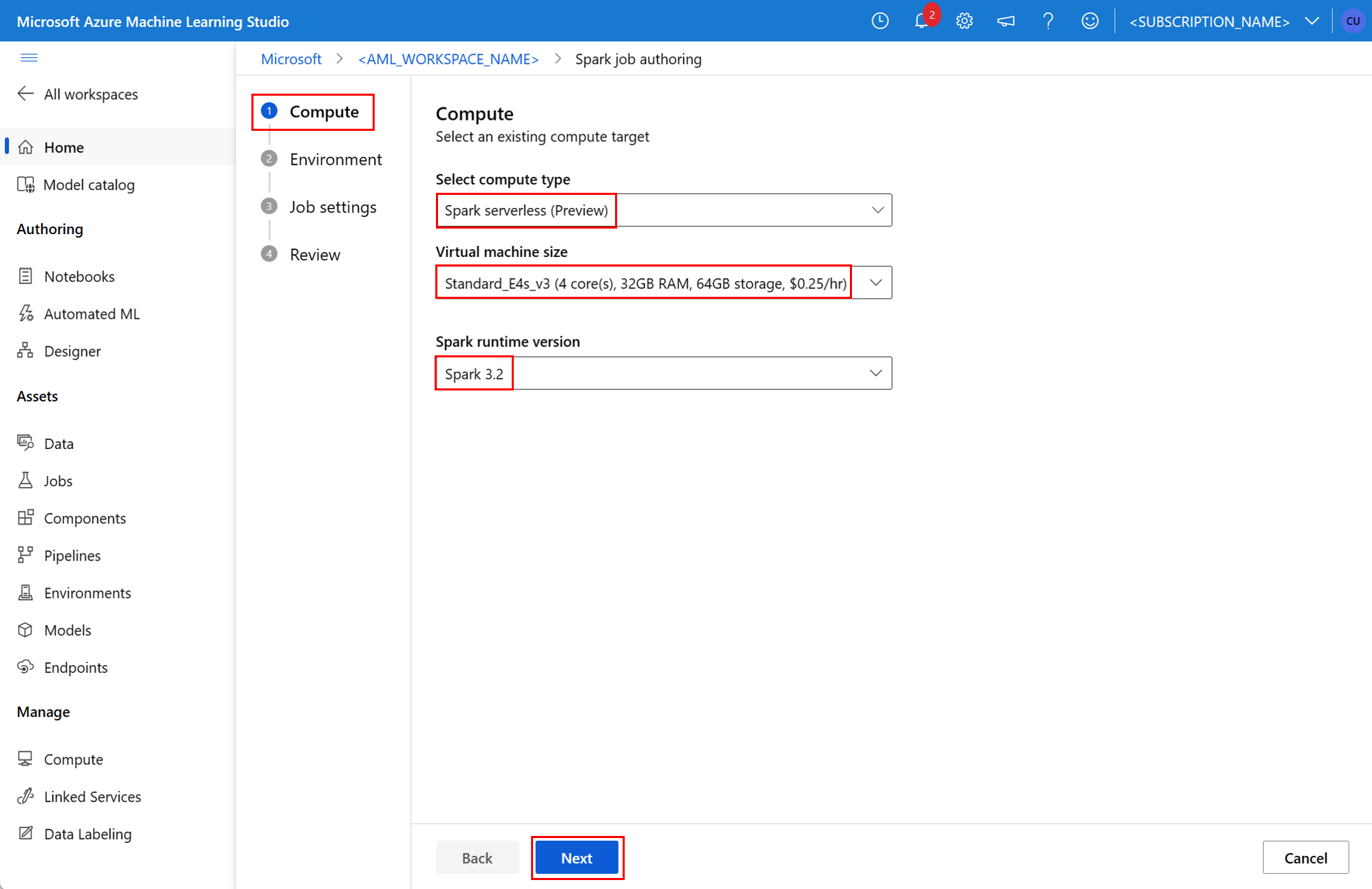Open Model catalog section

[x=88, y=184]
